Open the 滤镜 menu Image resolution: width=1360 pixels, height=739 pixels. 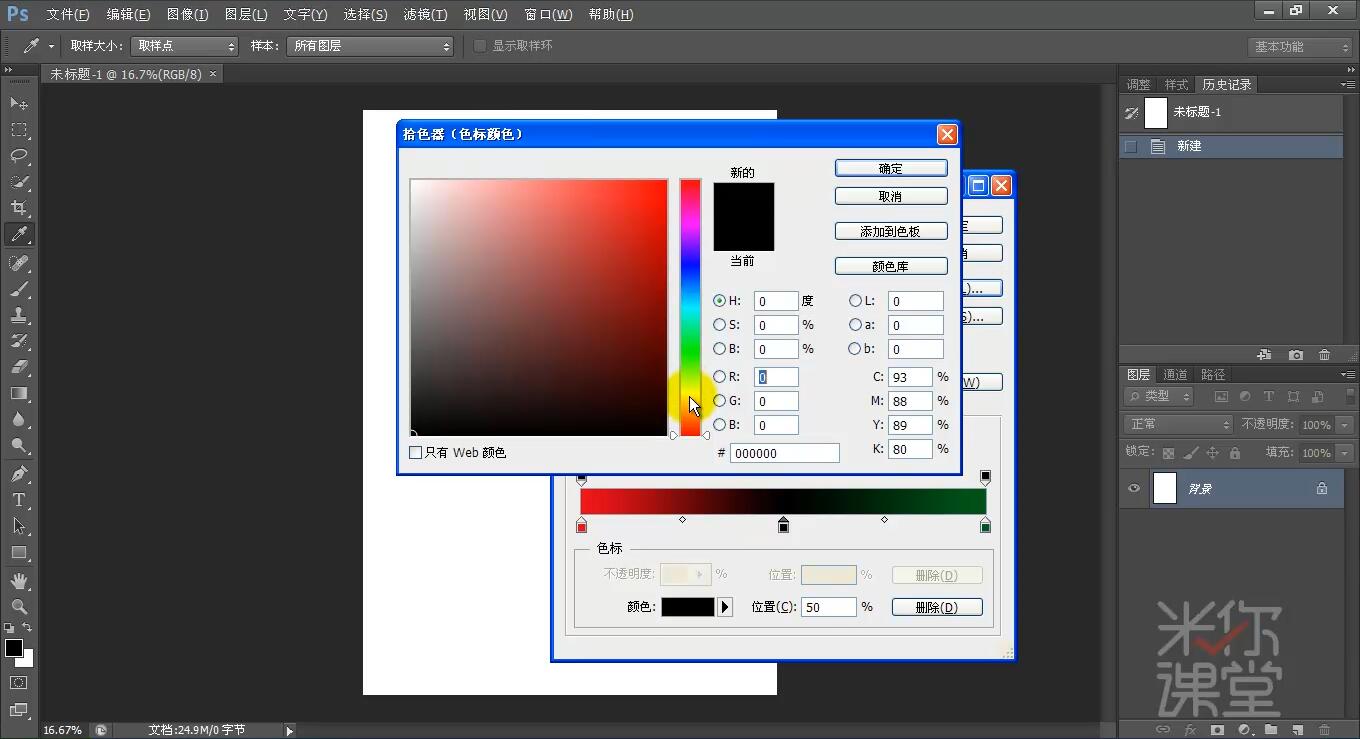click(425, 14)
